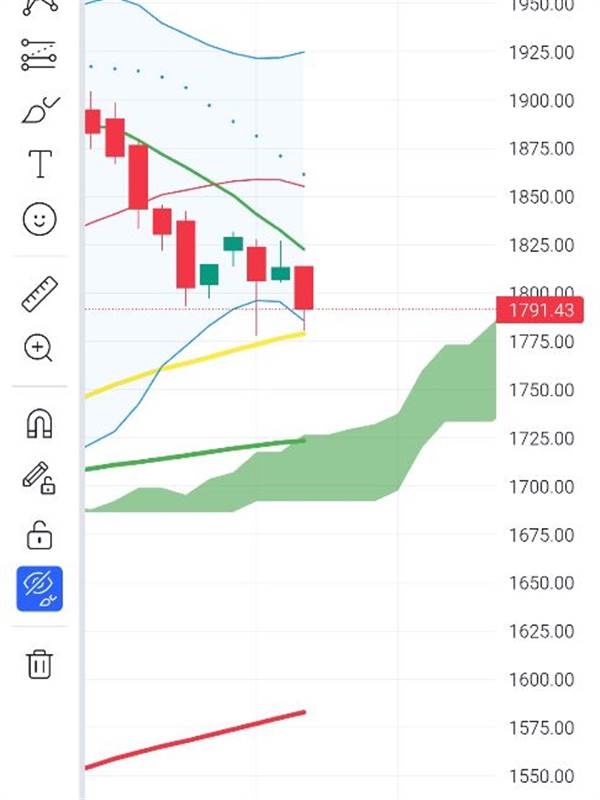Delete drawings with the trash icon
600x800 pixels.
pyautogui.click(x=39, y=663)
